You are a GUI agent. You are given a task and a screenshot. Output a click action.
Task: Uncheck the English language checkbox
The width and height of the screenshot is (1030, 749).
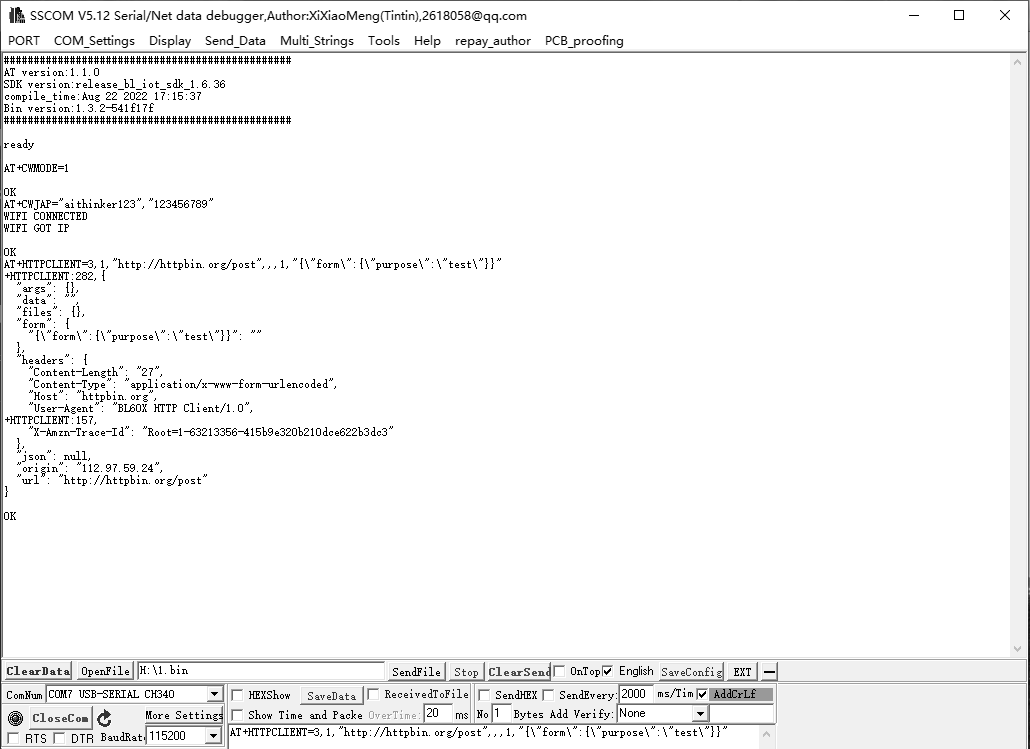click(x=608, y=671)
